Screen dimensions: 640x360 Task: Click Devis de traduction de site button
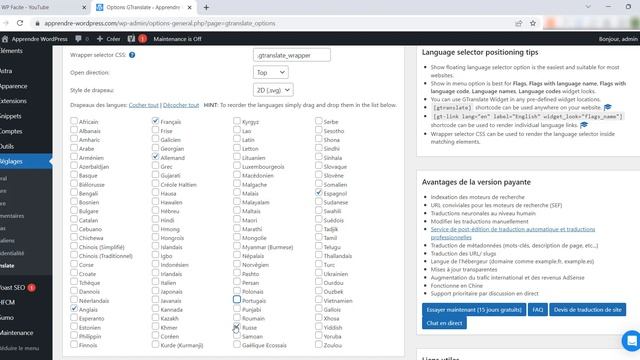[x=587, y=309]
